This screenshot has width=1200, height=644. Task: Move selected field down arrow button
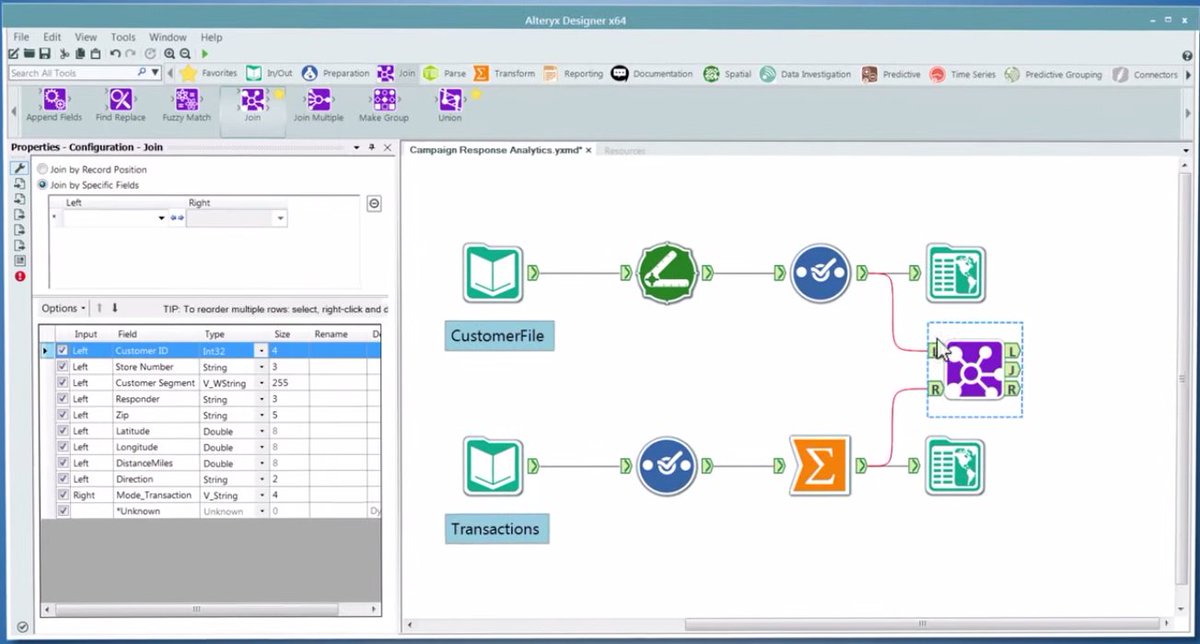(x=115, y=308)
